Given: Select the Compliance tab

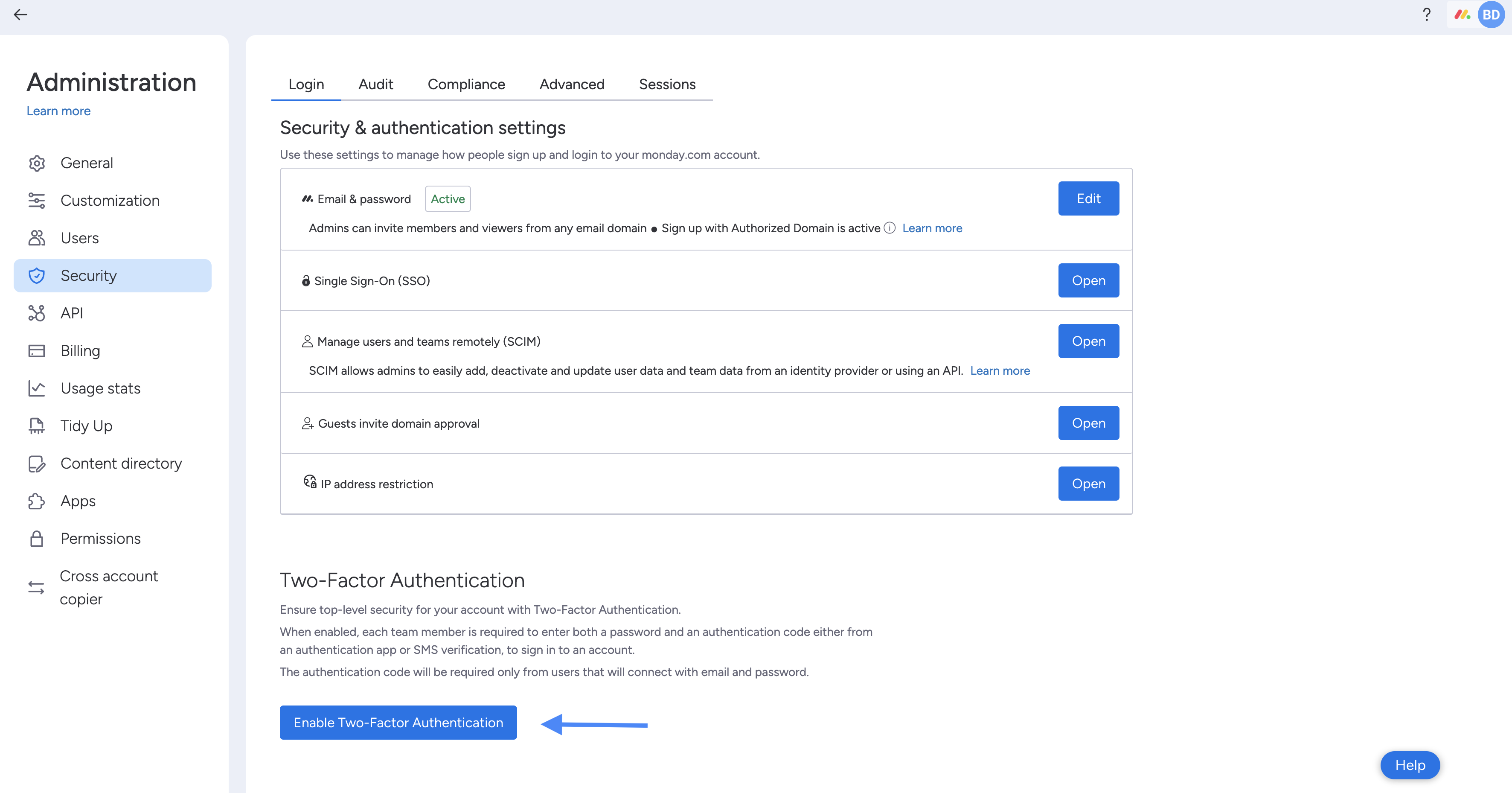Looking at the screenshot, I should pos(466,85).
